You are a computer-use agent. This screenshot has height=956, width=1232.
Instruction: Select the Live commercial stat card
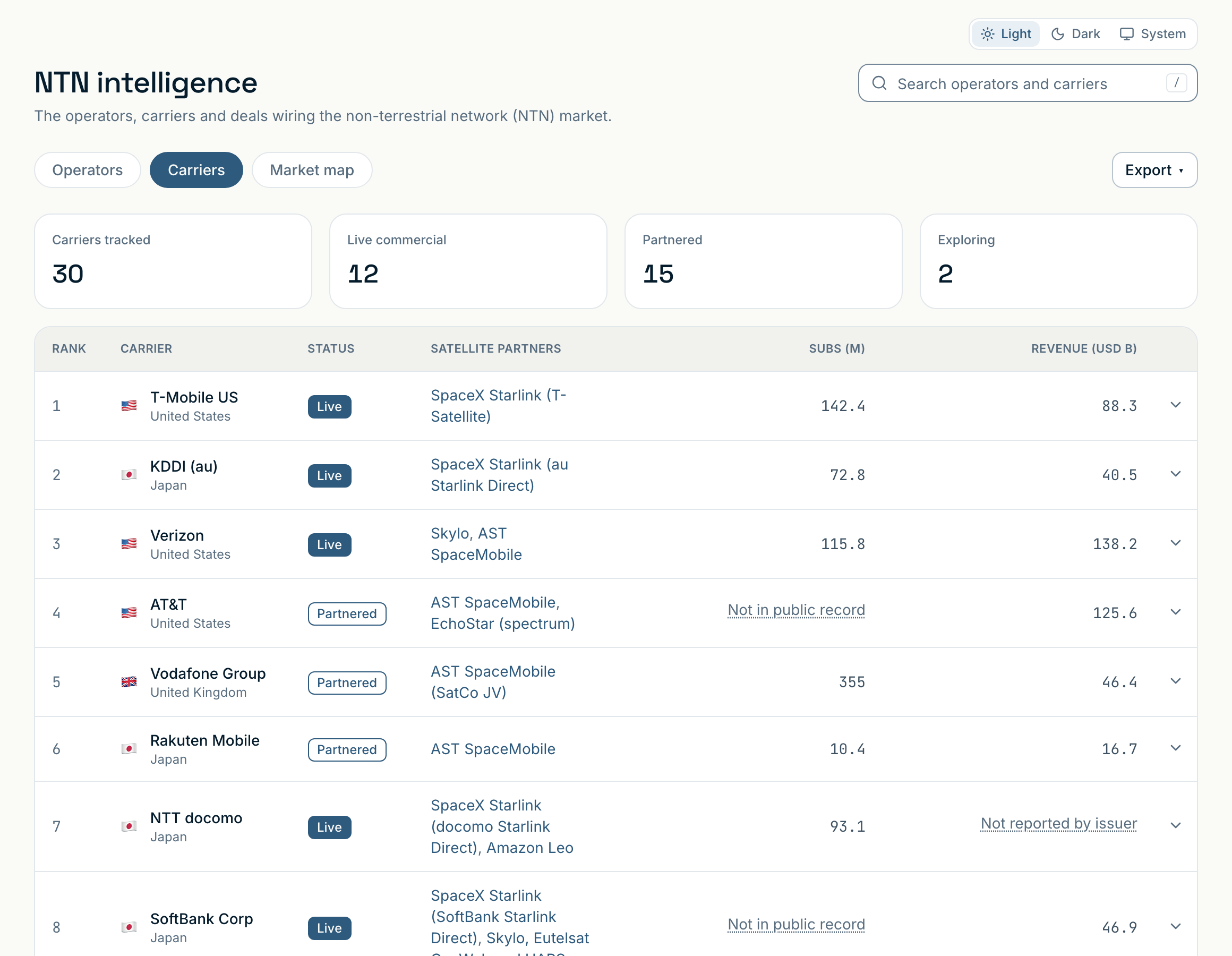click(x=468, y=261)
